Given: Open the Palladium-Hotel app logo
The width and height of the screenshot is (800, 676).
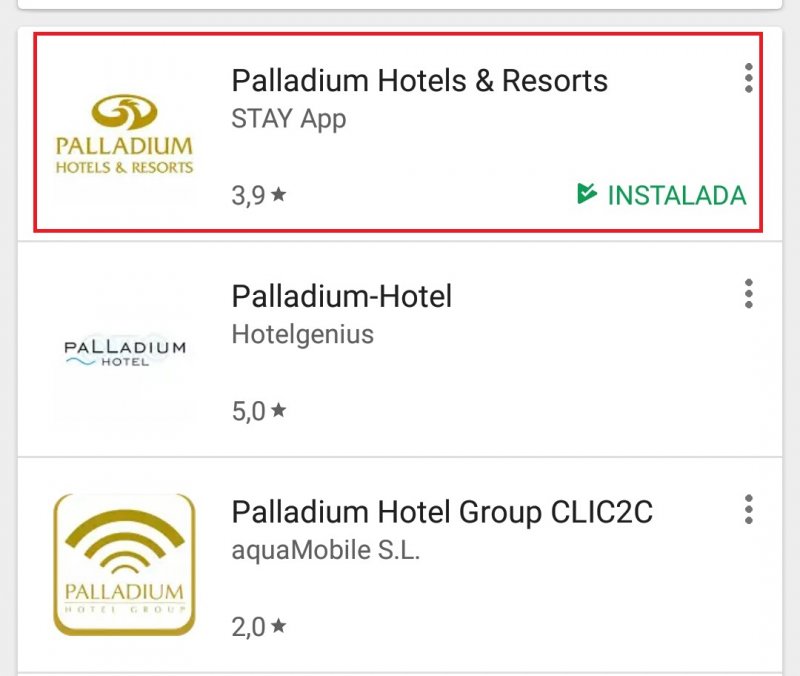Looking at the screenshot, I should pyautogui.click(x=124, y=350).
